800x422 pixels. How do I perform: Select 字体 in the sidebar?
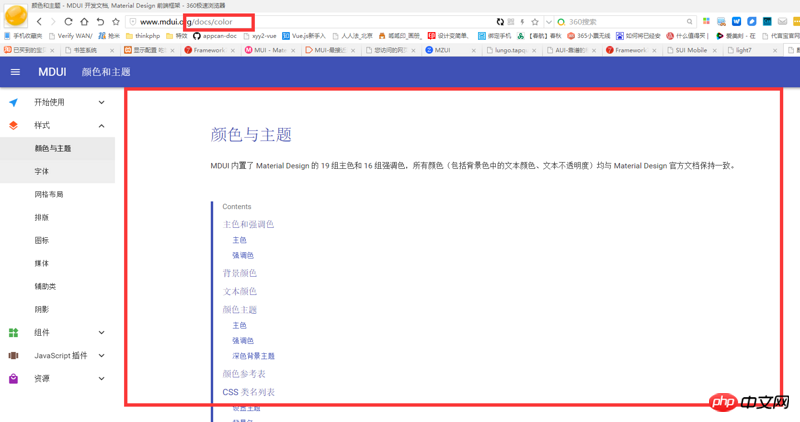pyautogui.click(x=57, y=171)
